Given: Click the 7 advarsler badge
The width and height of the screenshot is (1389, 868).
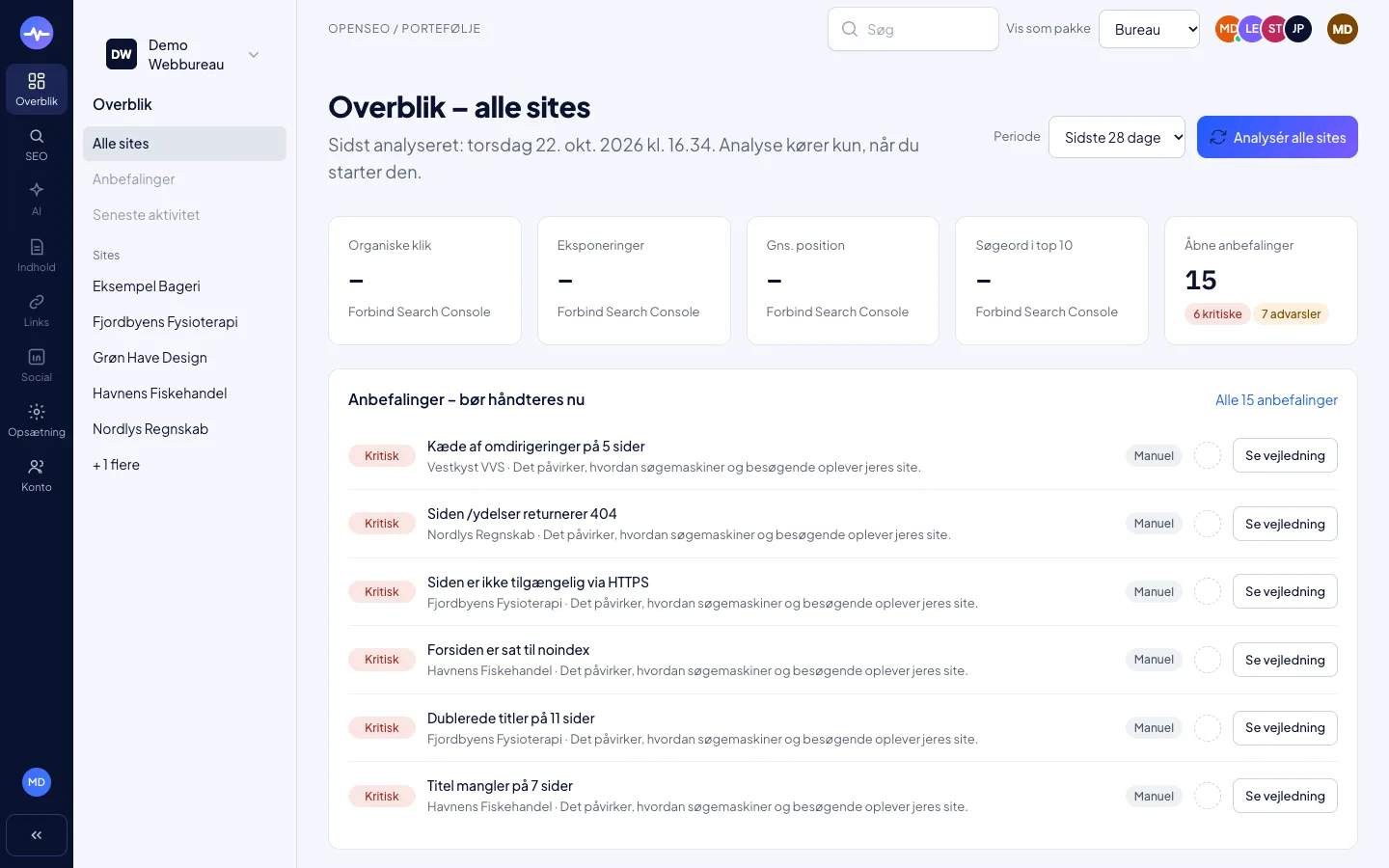Looking at the screenshot, I should 1291,314.
